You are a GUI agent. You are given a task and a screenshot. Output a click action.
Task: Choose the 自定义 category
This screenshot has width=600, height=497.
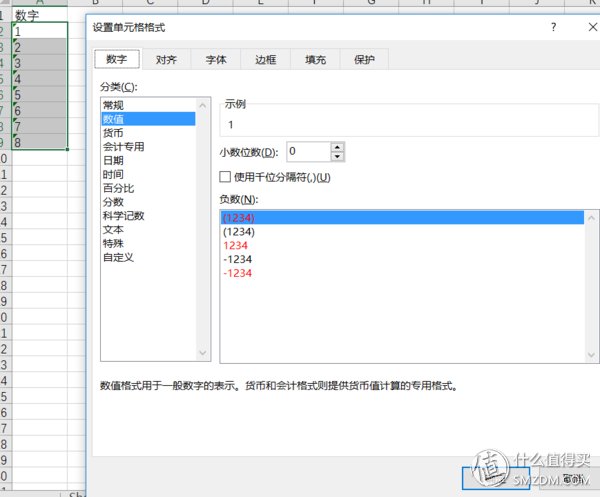click(148, 257)
